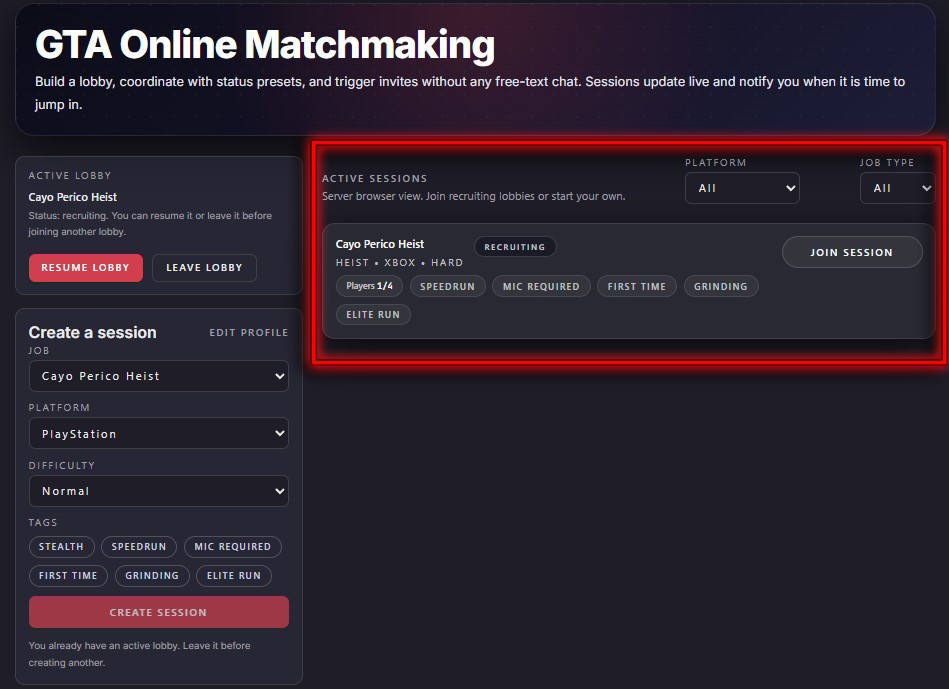Expand the Job Type filter dropdown
Image resolution: width=949 pixels, height=689 pixels.
coord(896,188)
